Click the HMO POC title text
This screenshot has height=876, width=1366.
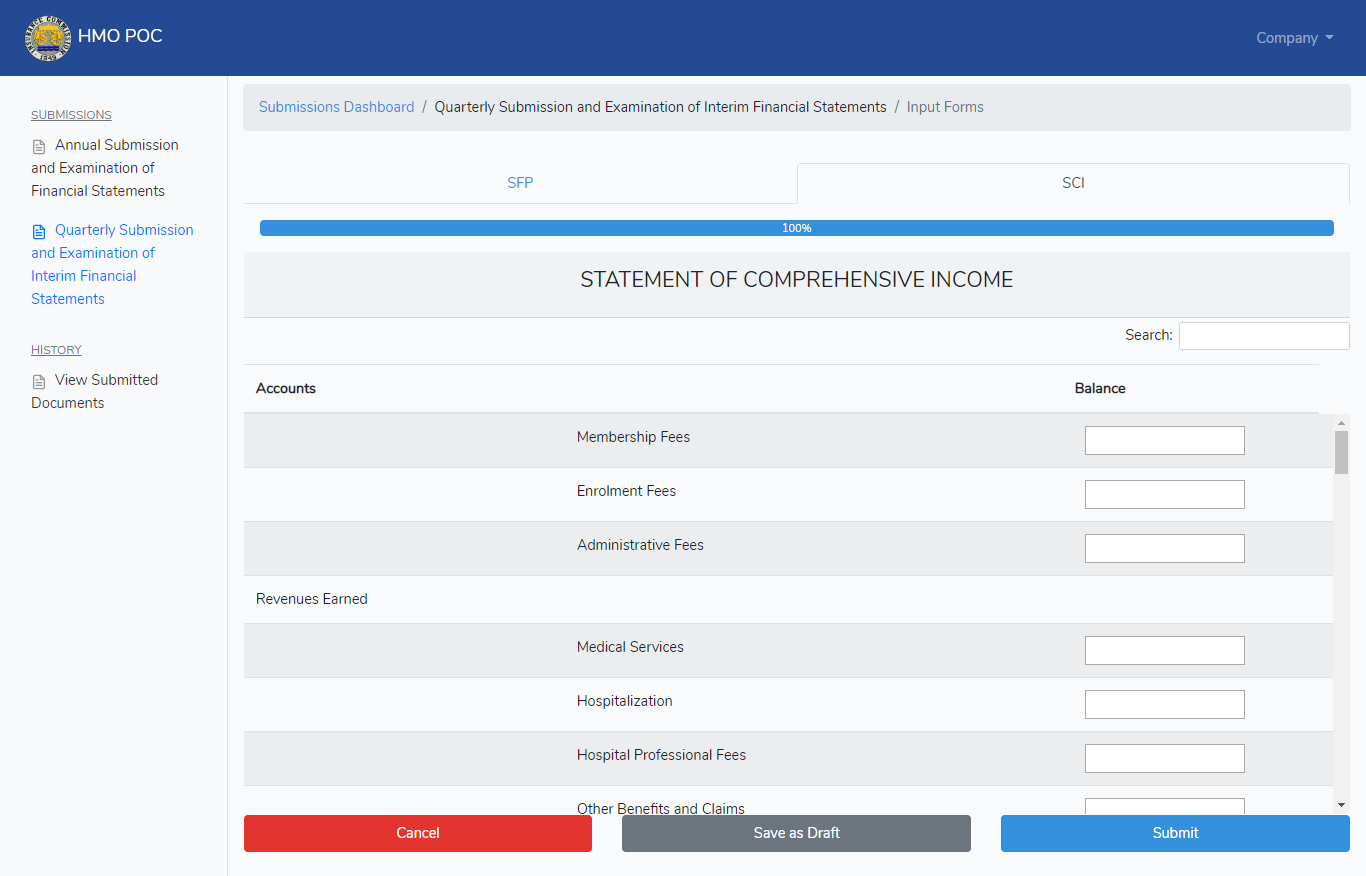[120, 36]
